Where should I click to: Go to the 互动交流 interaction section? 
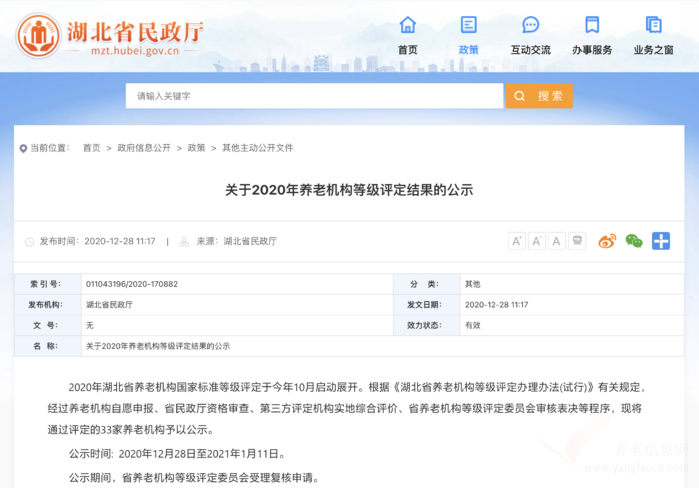pyautogui.click(x=530, y=36)
